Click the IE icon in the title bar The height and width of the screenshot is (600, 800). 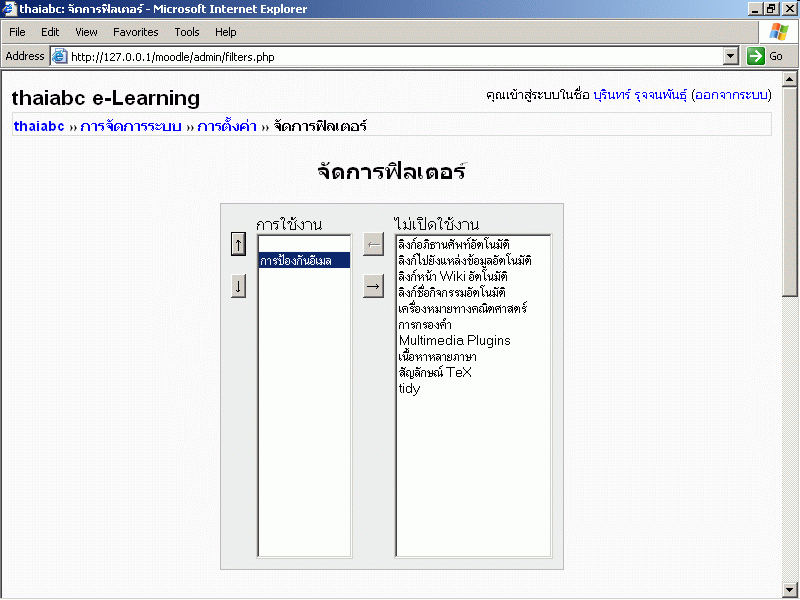coord(9,9)
